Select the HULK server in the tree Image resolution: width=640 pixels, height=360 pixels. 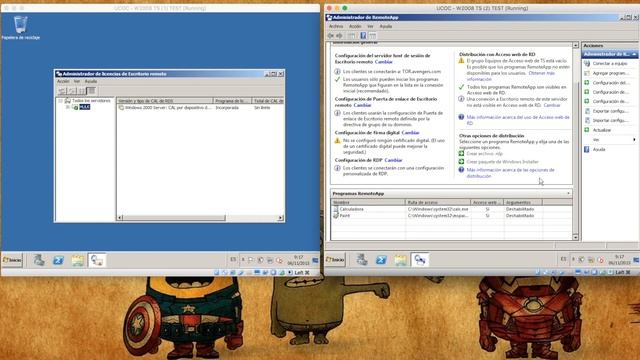(84, 107)
